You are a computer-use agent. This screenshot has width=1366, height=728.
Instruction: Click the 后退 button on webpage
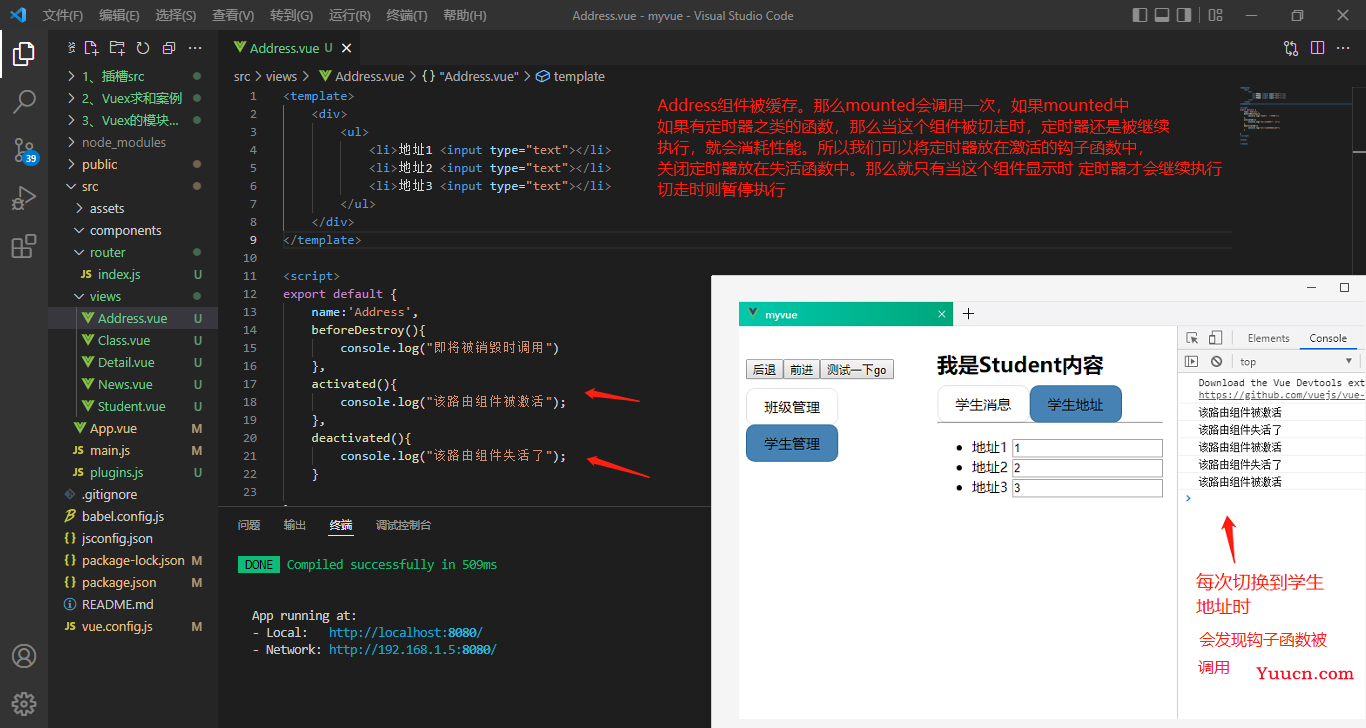point(764,370)
